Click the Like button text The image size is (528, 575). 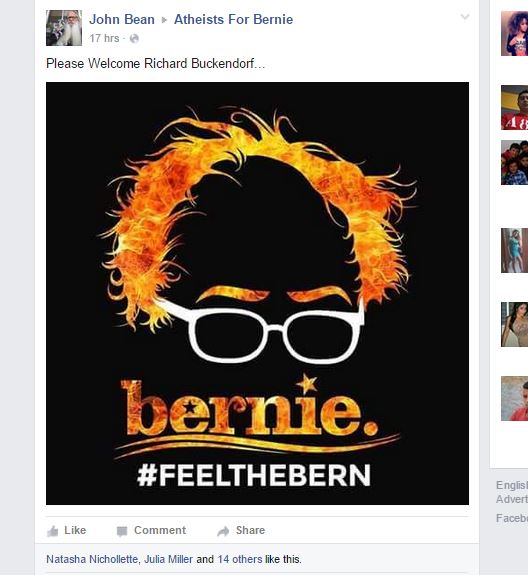coord(75,530)
